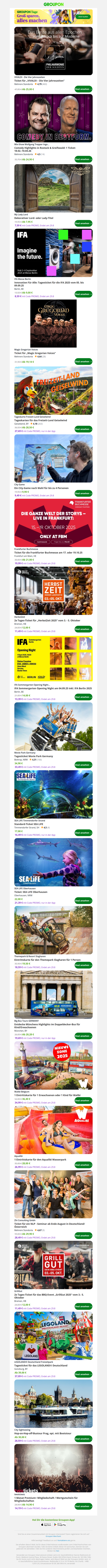
Task: Click 'Deal ansehen' for VIVALDI Vier Jahreszeiten
Action: click(x=83, y=89)
